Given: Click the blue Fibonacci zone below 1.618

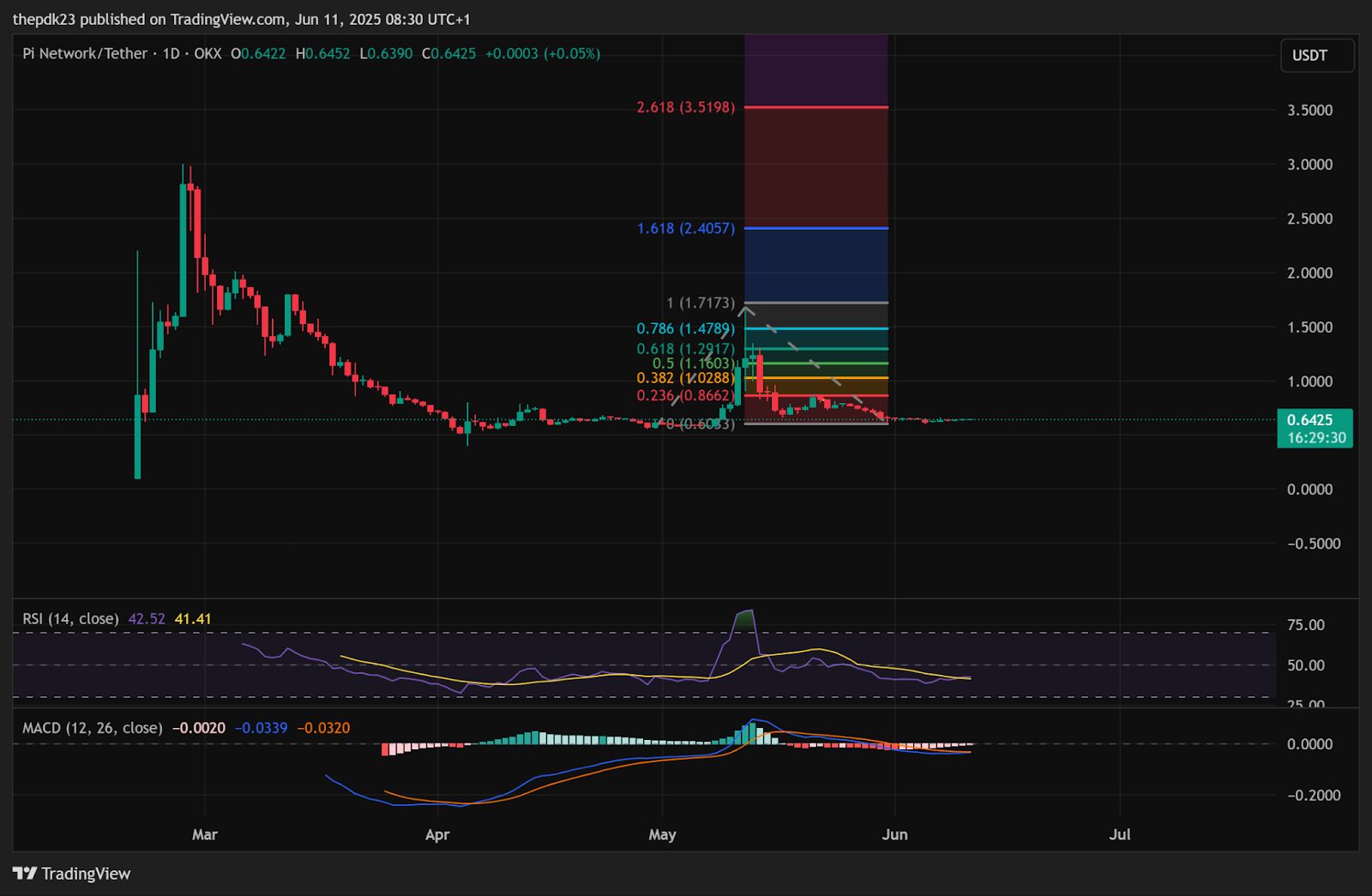Looking at the screenshot, I should [x=815, y=264].
